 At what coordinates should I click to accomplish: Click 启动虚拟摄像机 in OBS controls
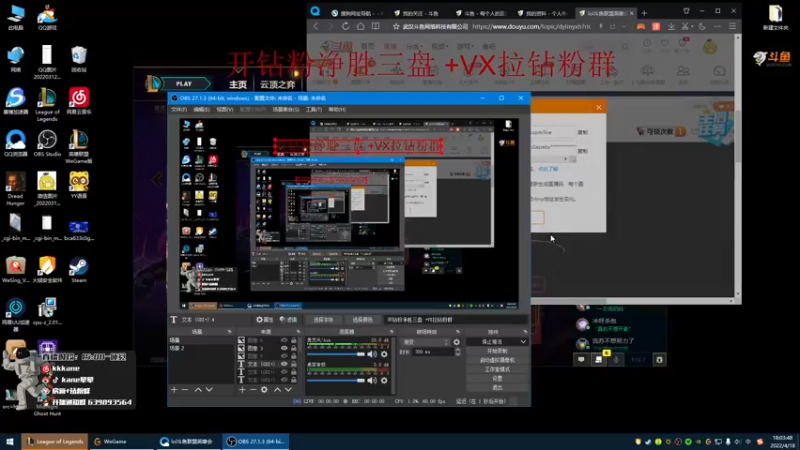click(x=497, y=360)
